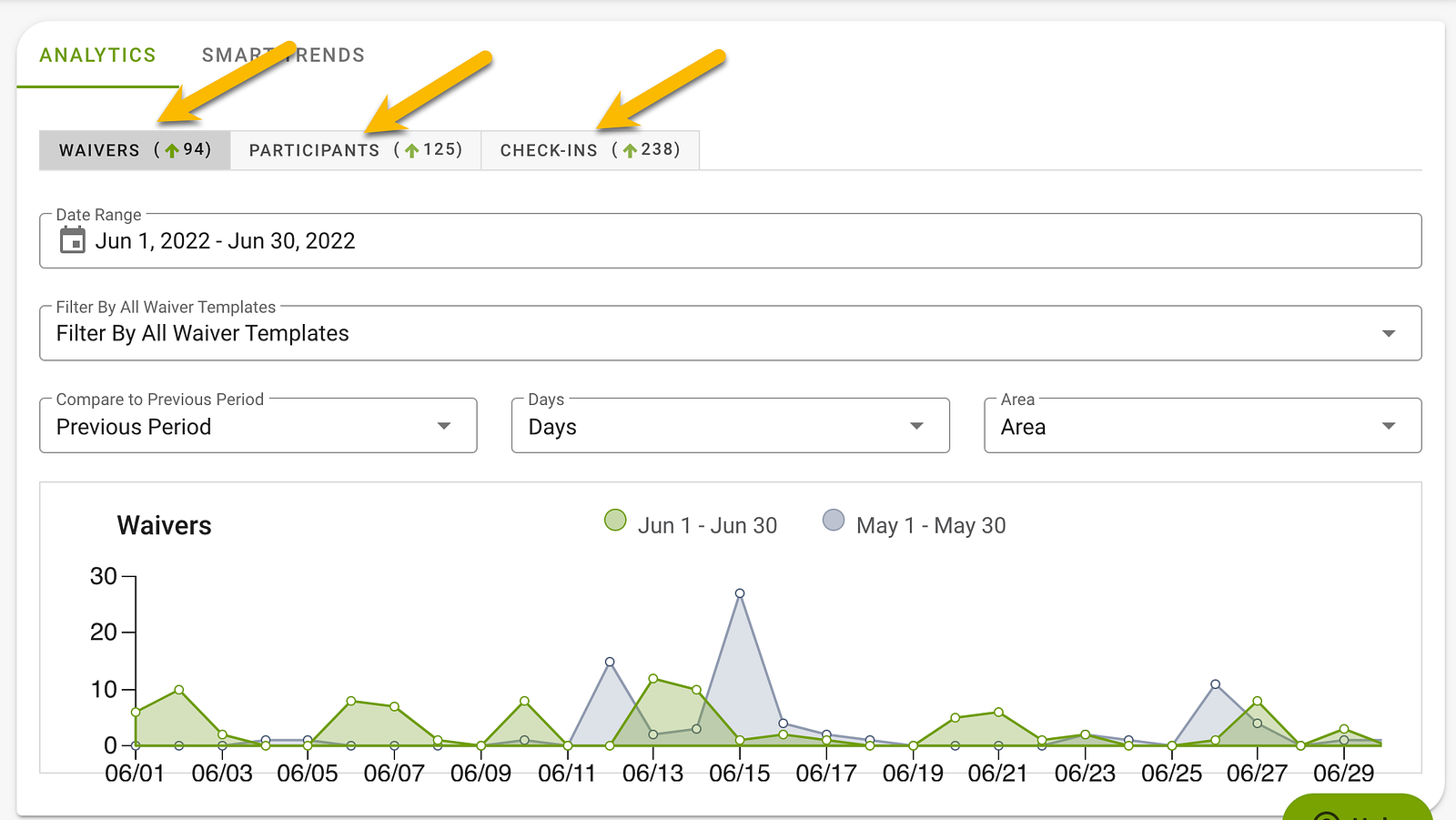The image size is (1456, 820).
Task: Select the Participants tab
Action: coord(356,150)
